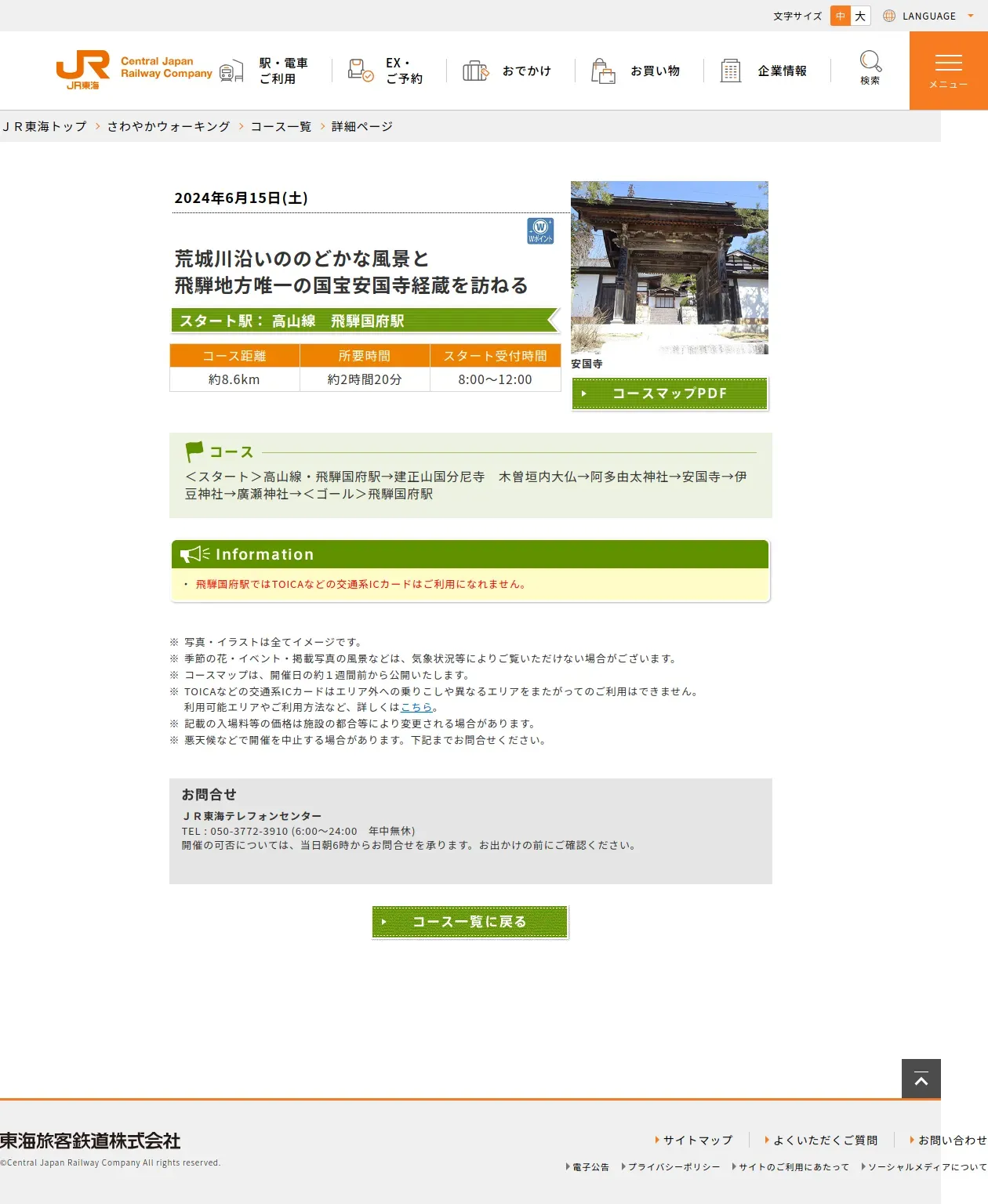Set text size to 中

[841, 16]
